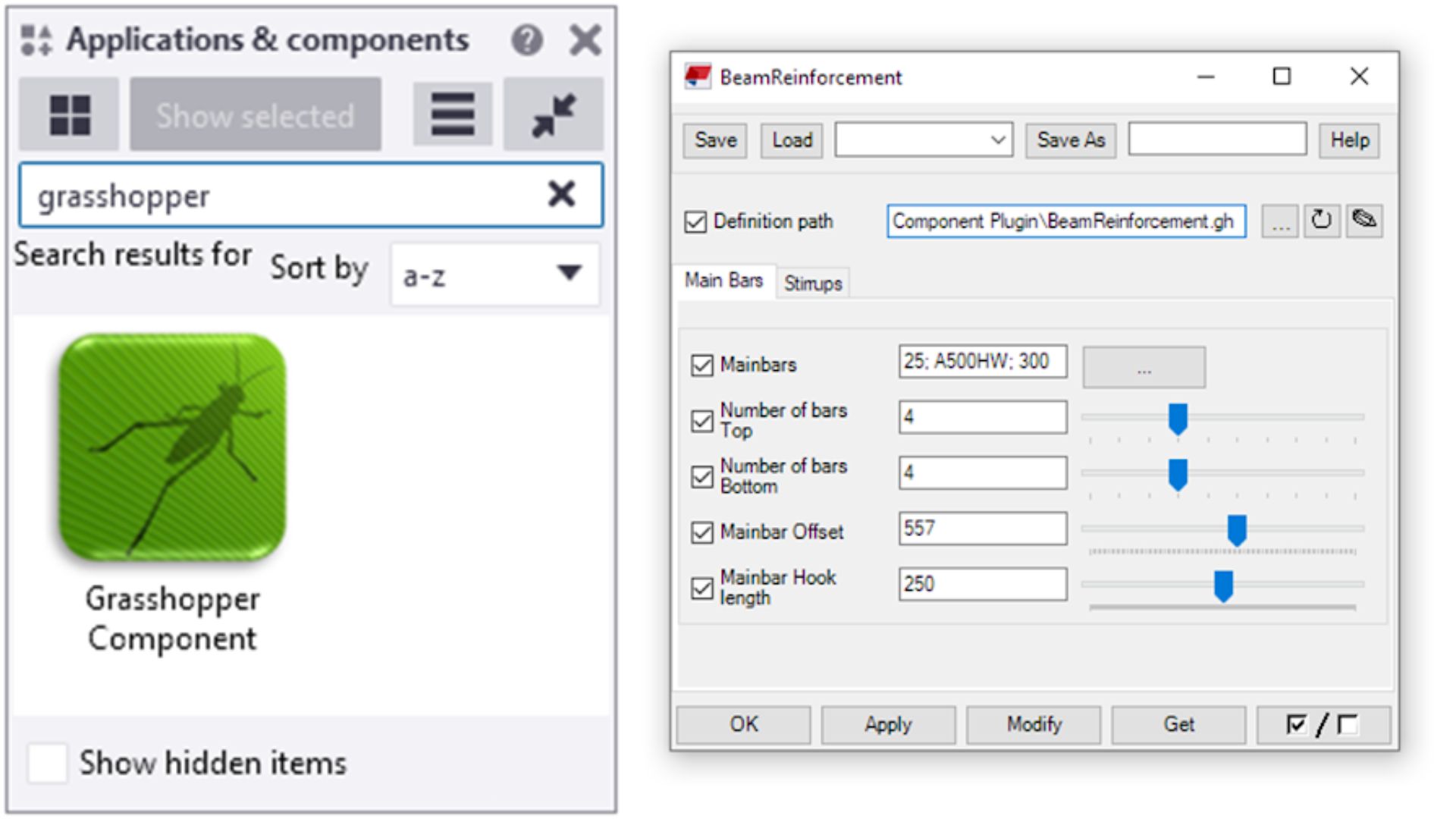Image resolution: width=1456 pixels, height=819 pixels.
Task: Enable Show hidden items checkbox
Action: coord(47,763)
